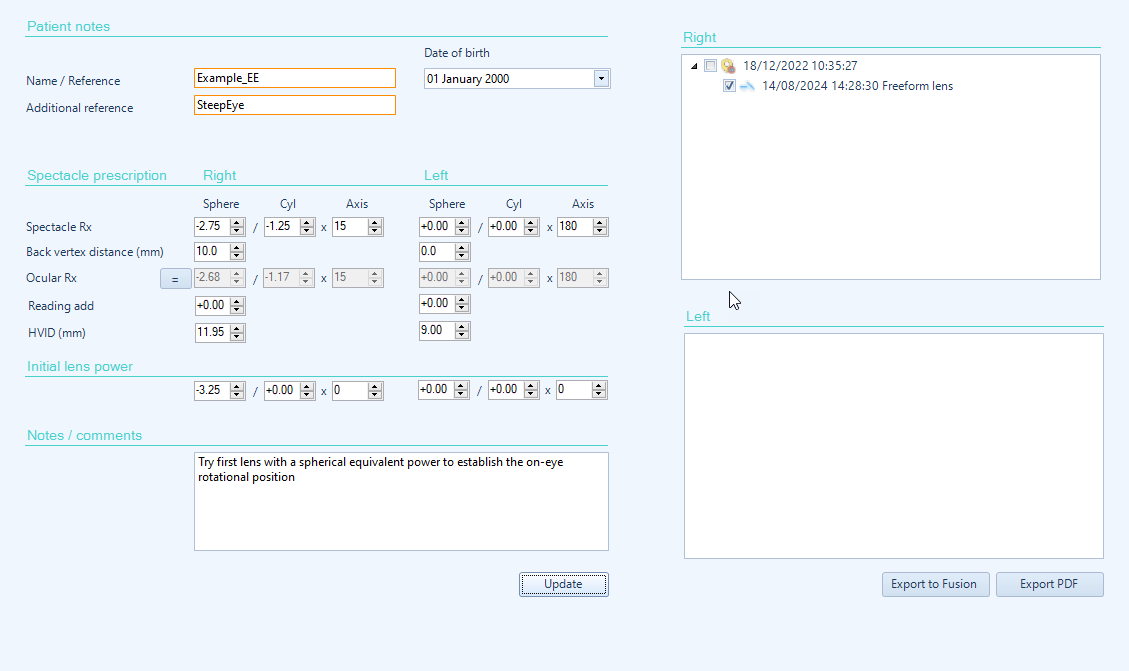Open the Date of birth dropdown
Viewport: 1129px width, 671px height.
coord(601,79)
